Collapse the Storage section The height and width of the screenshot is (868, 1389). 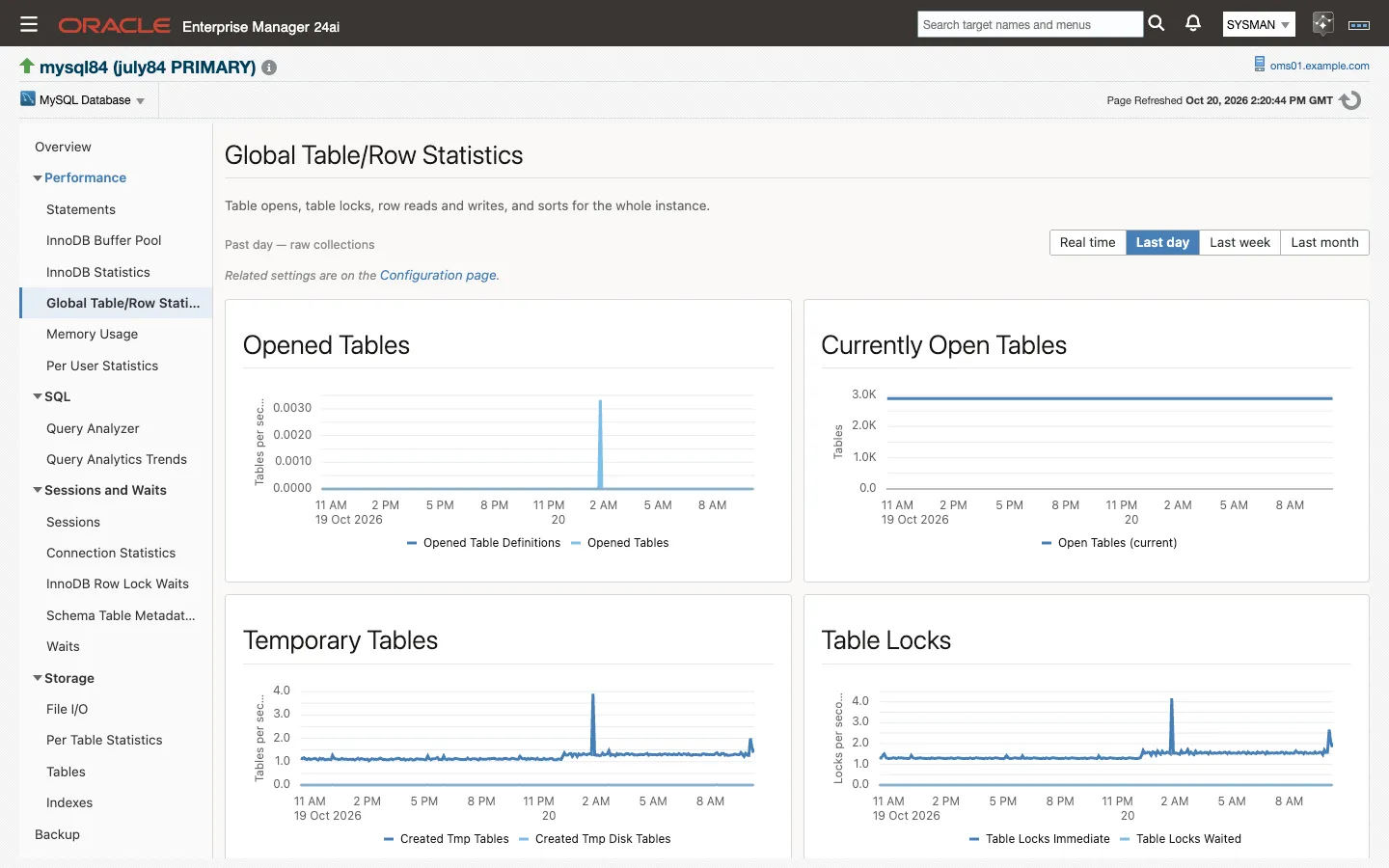pyautogui.click(x=38, y=679)
